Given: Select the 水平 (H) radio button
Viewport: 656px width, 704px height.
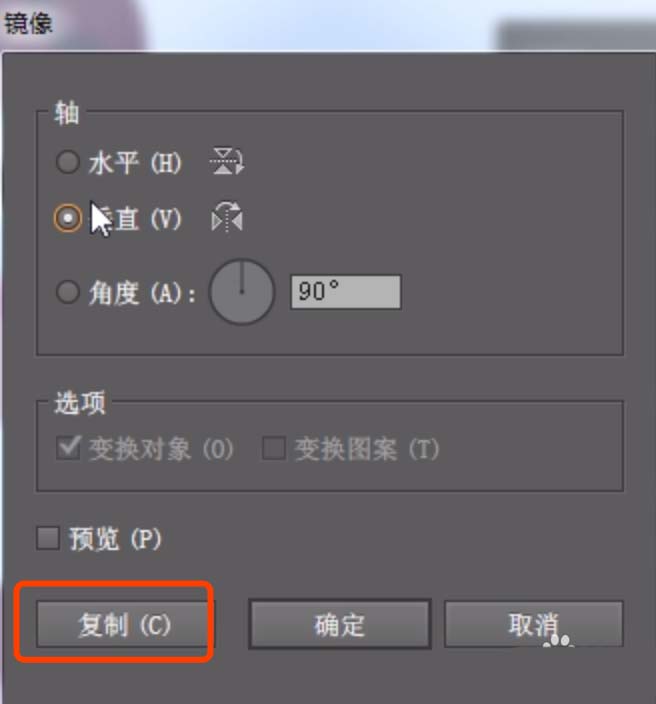Looking at the screenshot, I should [68, 162].
